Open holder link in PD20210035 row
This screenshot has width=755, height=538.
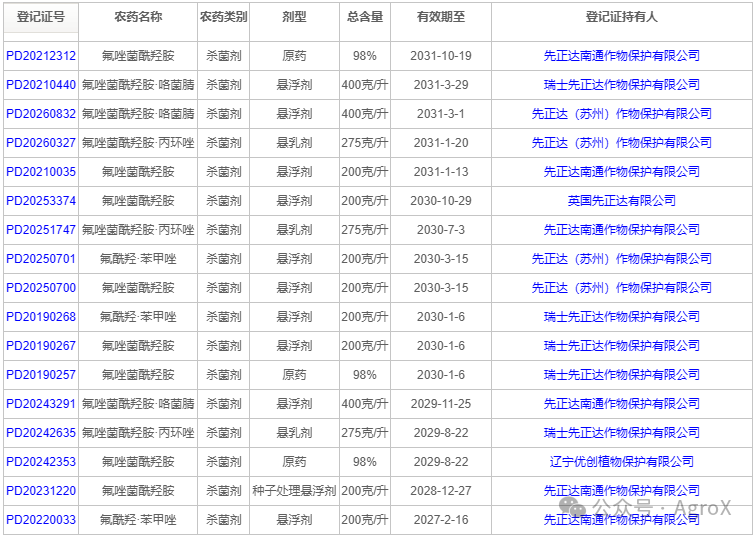[x=622, y=171]
